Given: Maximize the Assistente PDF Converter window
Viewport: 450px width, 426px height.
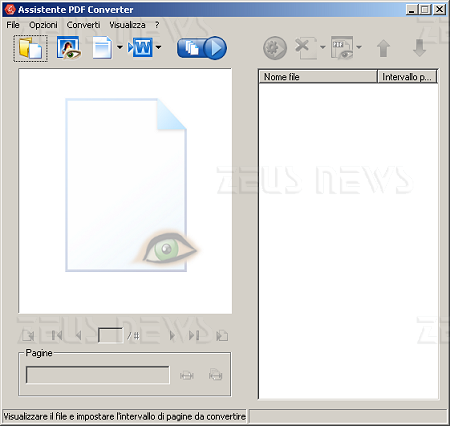Looking at the screenshot, I should pyautogui.click(x=425, y=9).
